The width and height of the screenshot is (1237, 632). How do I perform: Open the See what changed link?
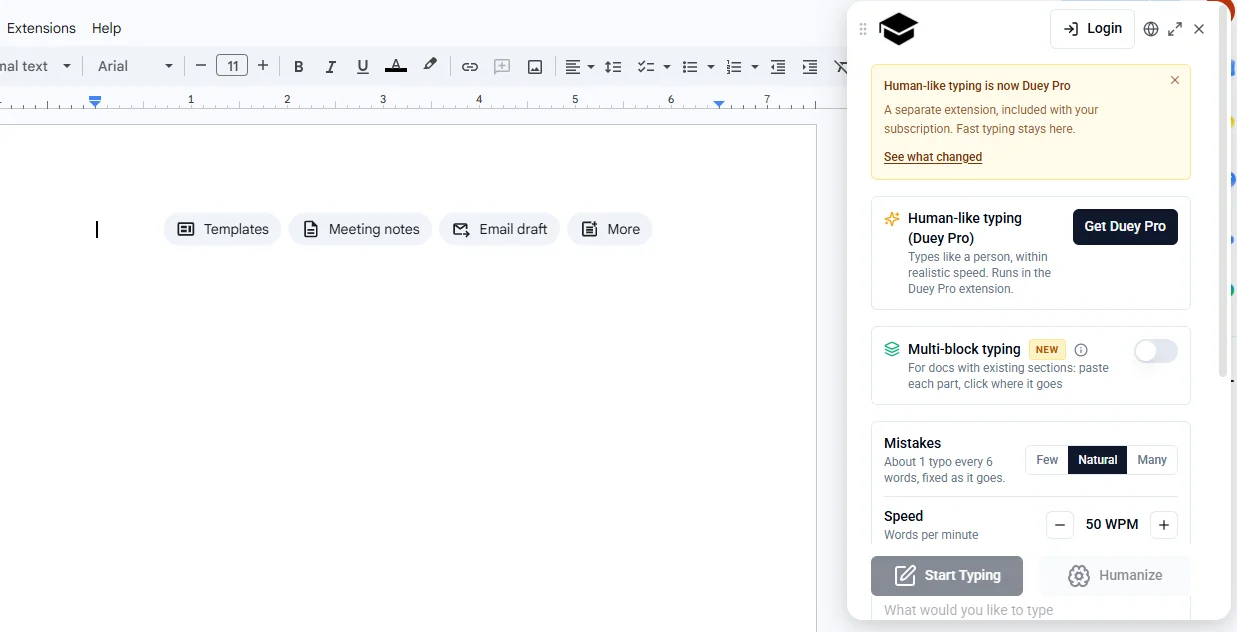933,157
